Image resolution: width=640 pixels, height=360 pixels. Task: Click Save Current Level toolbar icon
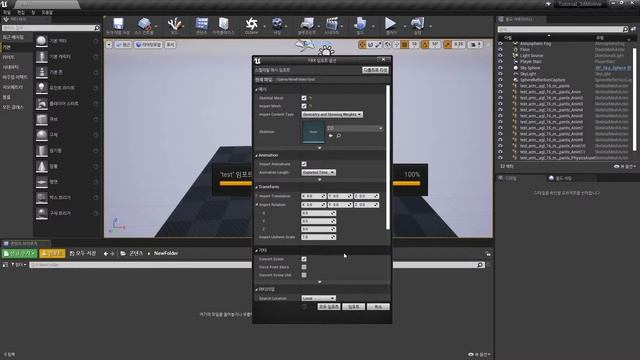coord(118,24)
